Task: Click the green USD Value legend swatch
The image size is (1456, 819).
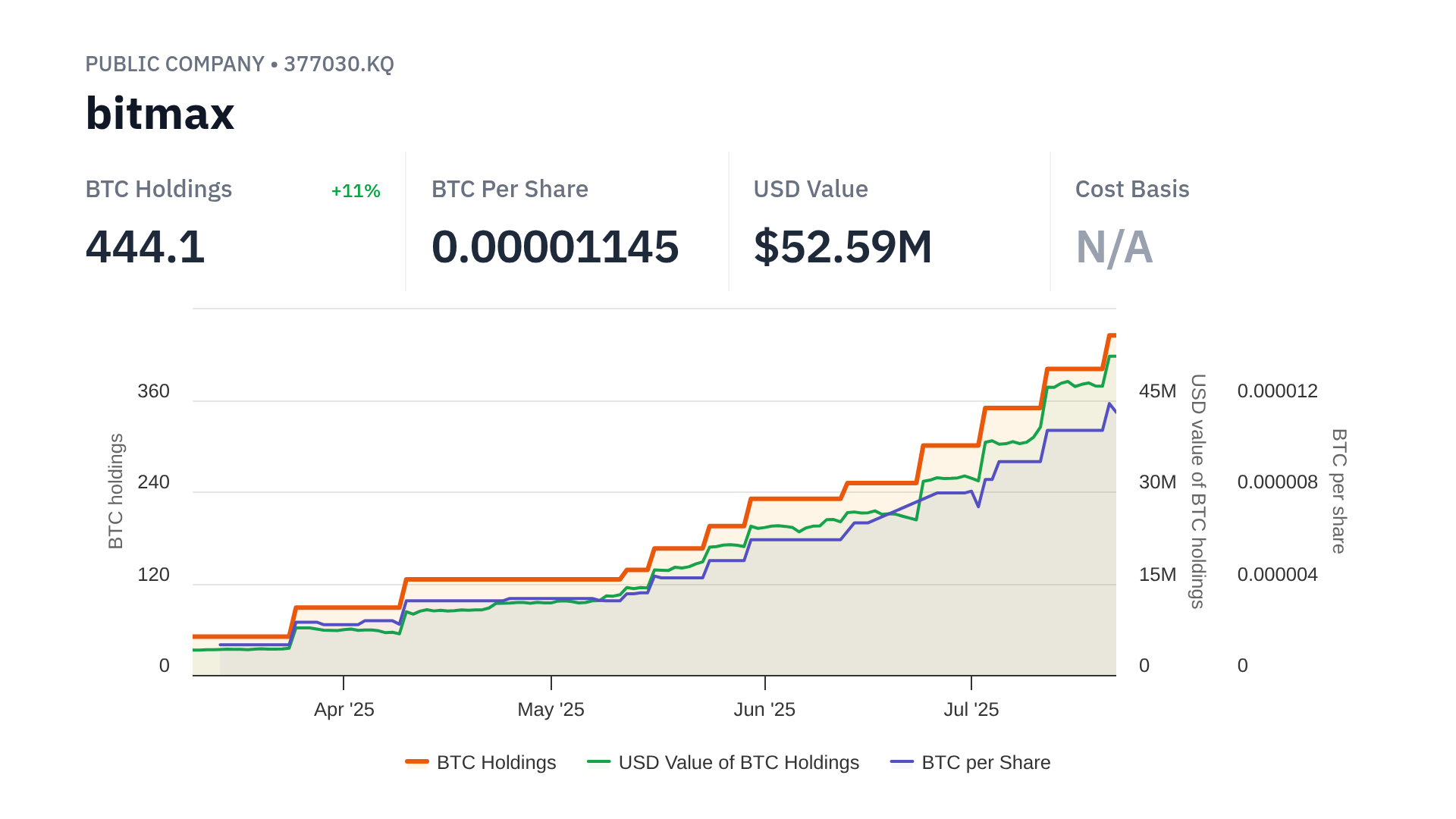Action: (x=599, y=762)
